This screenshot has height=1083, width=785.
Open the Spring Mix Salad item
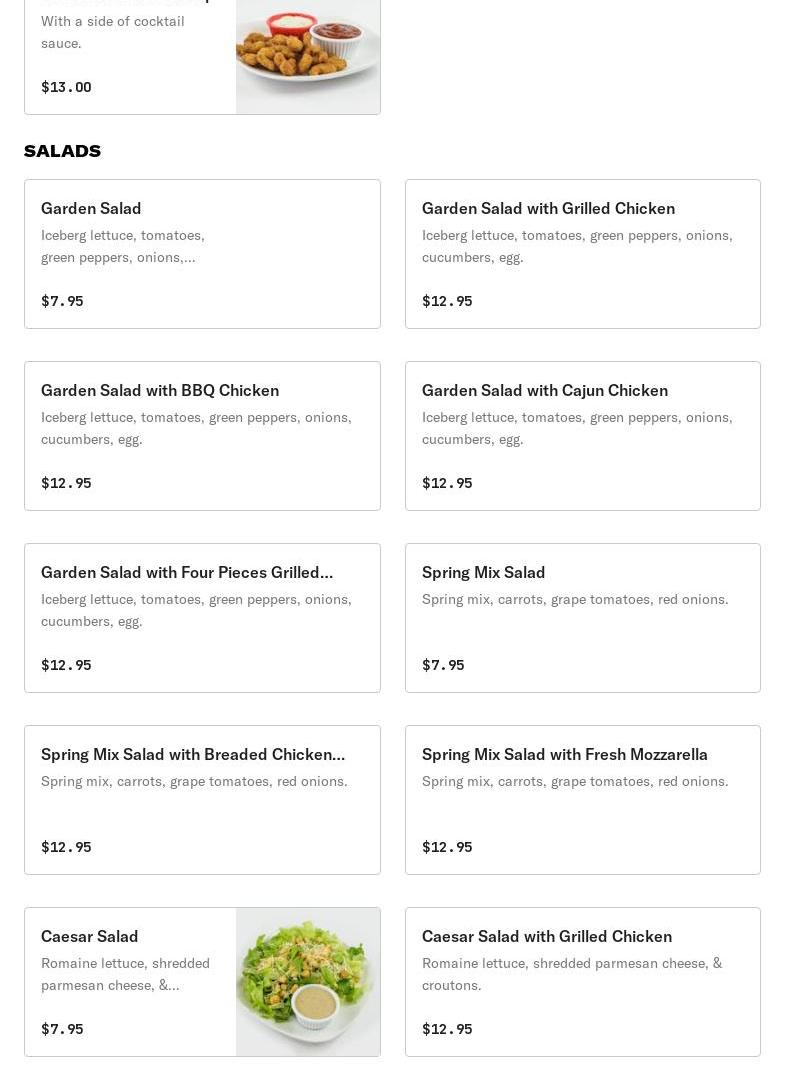[x=583, y=617]
